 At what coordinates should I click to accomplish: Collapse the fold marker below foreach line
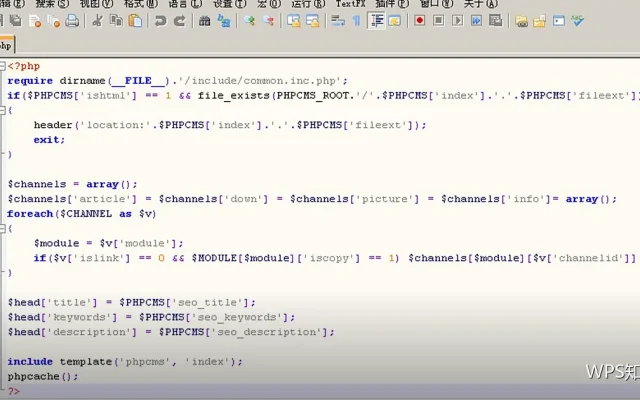[2, 229]
